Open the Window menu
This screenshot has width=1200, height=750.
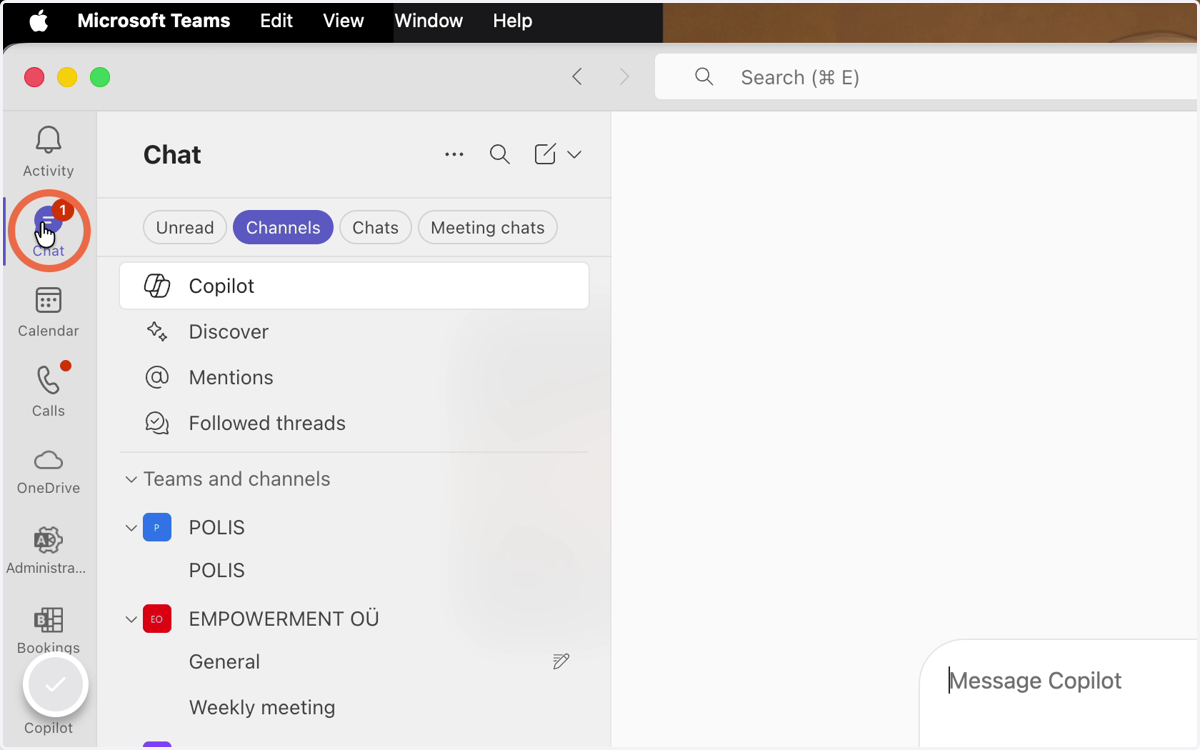429,21
